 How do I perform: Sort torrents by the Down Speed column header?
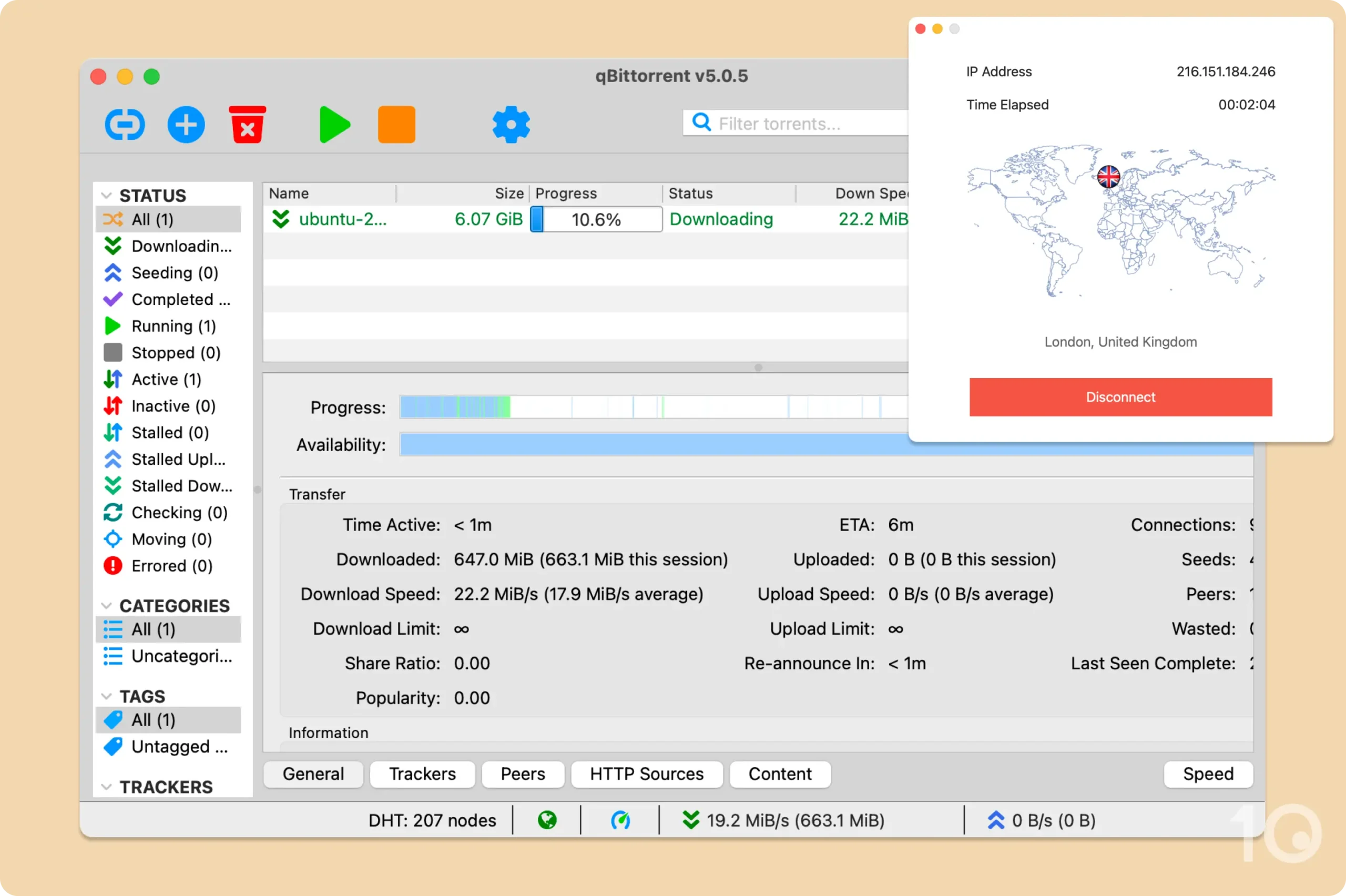point(853,194)
